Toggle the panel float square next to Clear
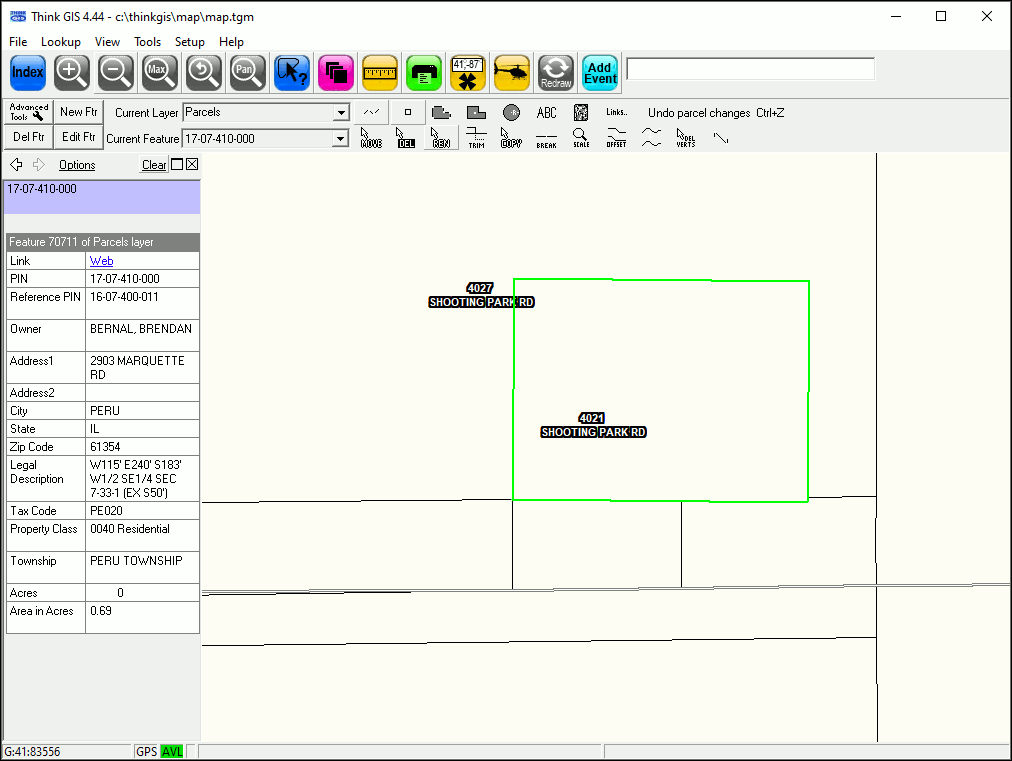The width and height of the screenshot is (1012, 761). [177, 165]
